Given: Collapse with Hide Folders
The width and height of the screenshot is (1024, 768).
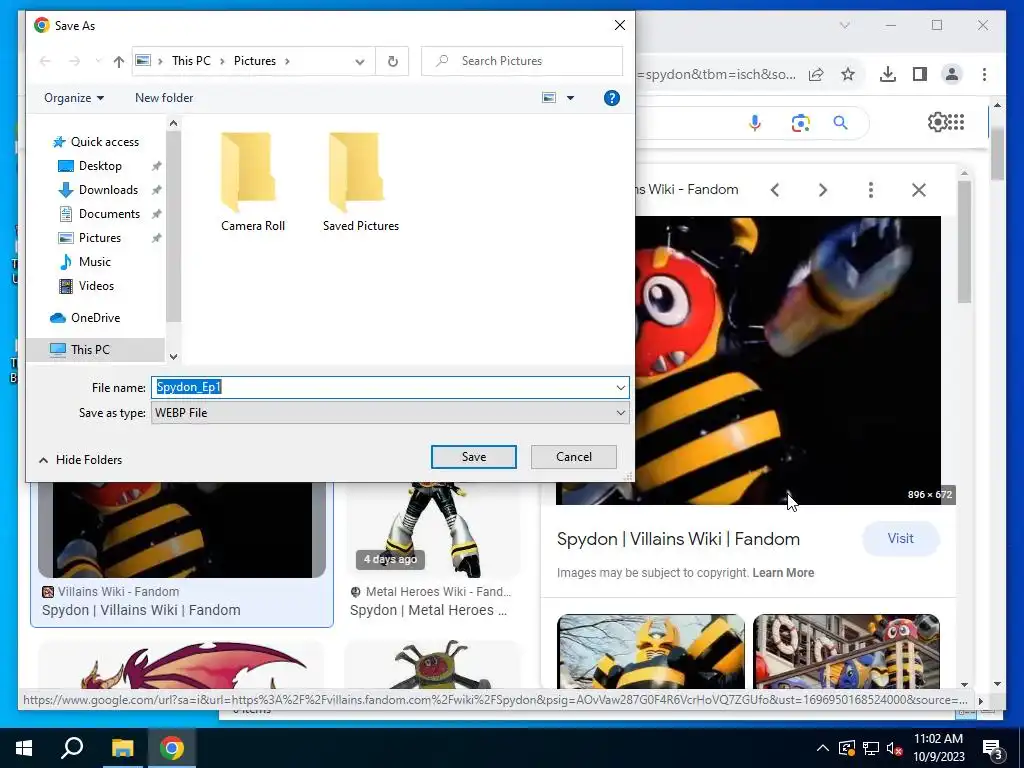Looking at the screenshot, I should point(80,460).
